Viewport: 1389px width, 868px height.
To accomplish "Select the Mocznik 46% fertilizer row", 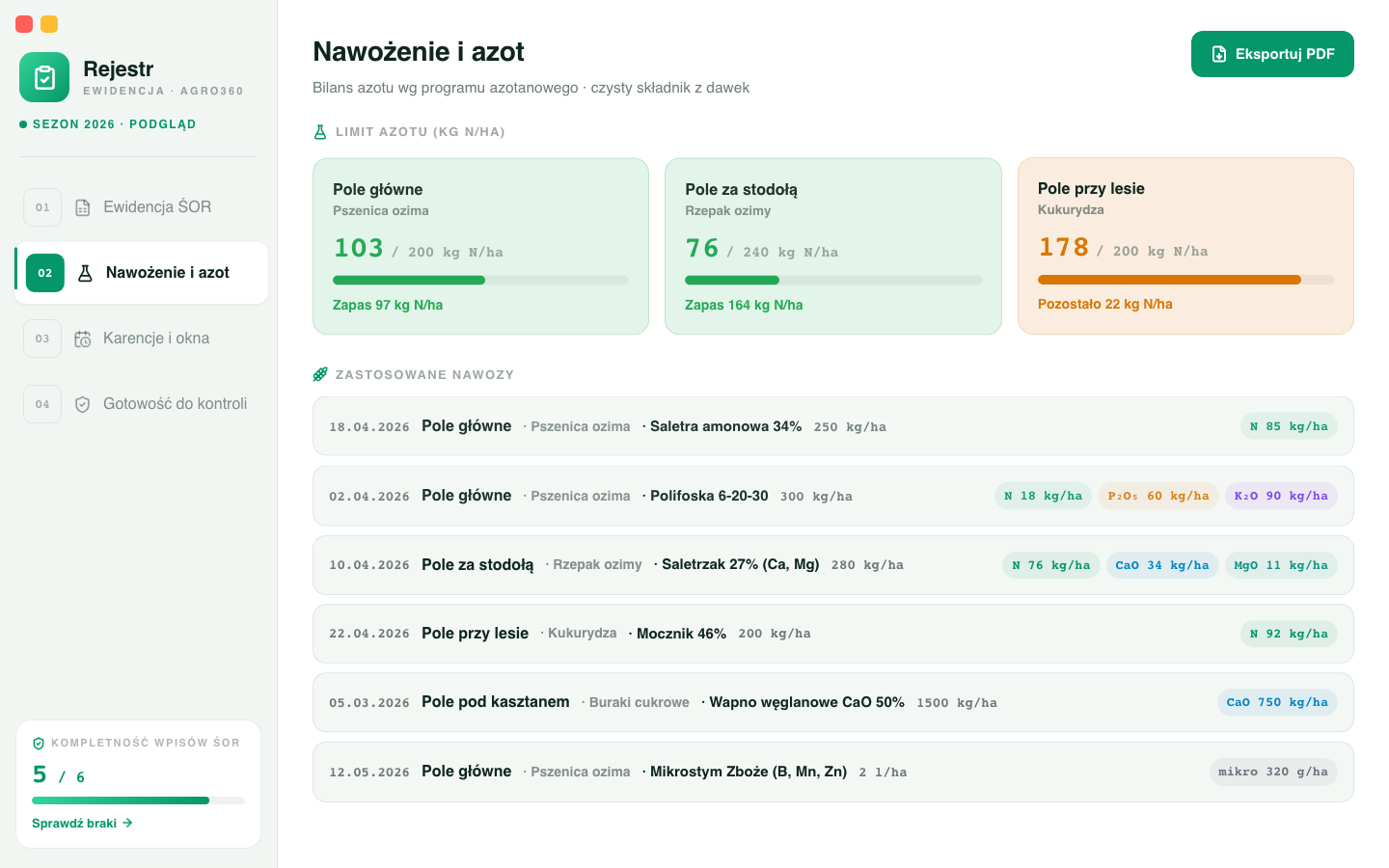I will point(833,634).
